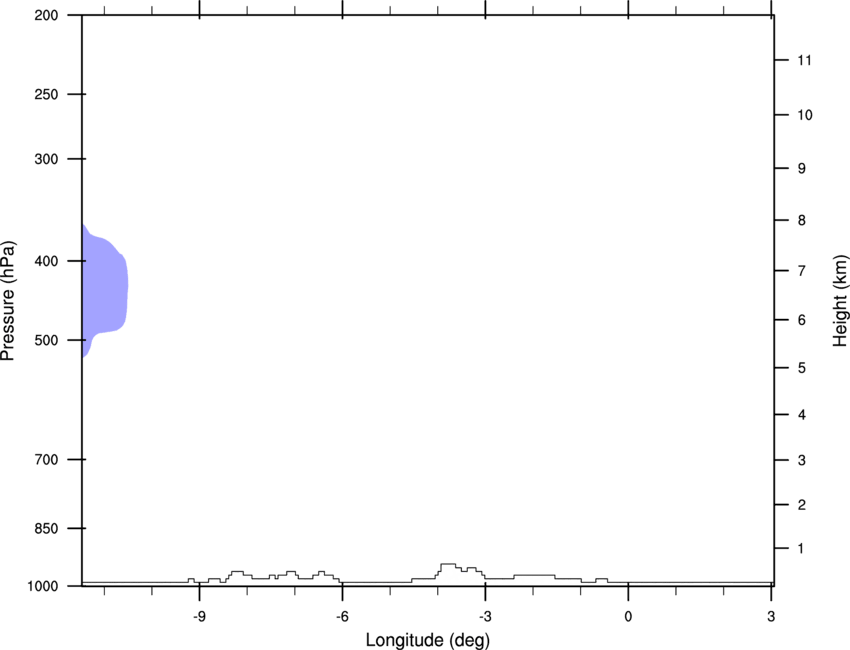850x650 pixels.
Task: Click the 10 km height label
Action: tap(805, 115)
